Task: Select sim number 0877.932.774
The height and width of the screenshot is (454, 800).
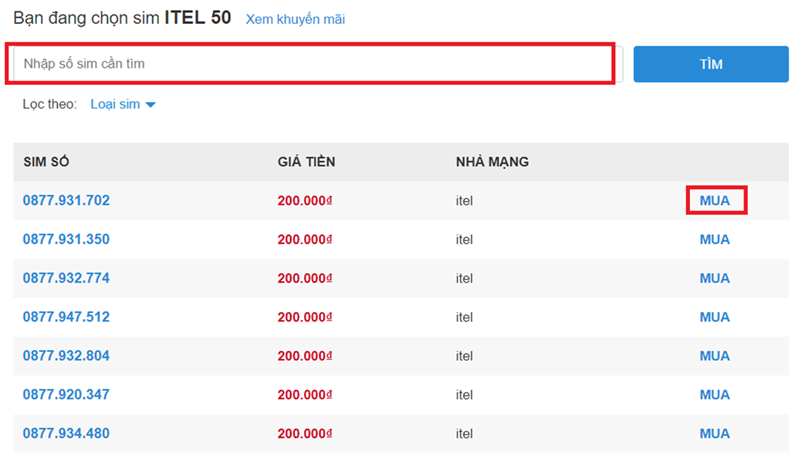Action: click(x=66, y=279)
